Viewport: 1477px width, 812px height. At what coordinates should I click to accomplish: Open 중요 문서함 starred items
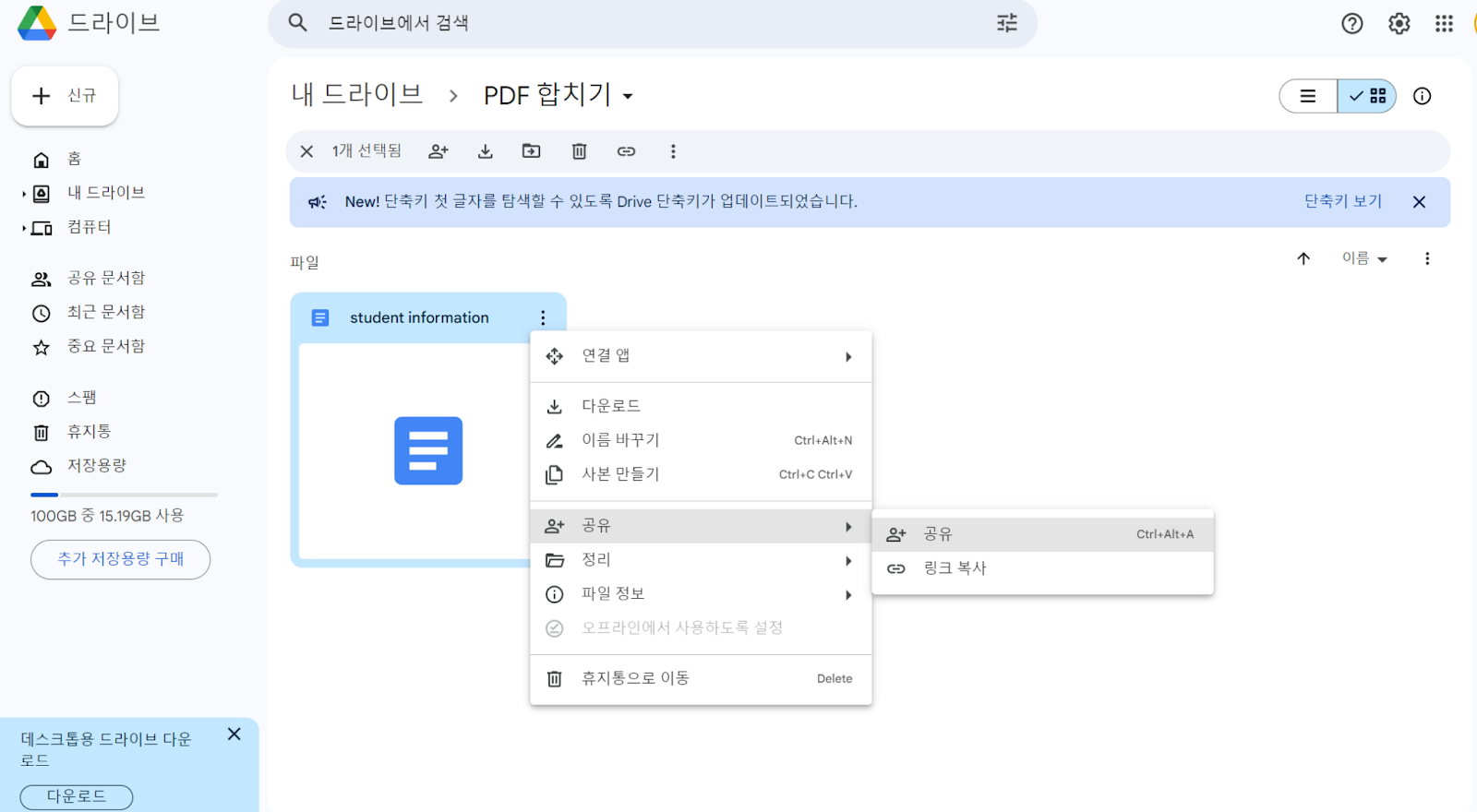pyautogui.click(x=105, y=346)
